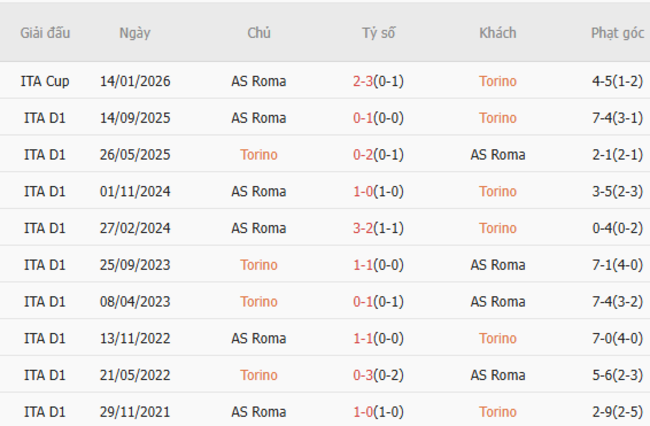Click home team Torino on 25/09/2023

[259, 265]
